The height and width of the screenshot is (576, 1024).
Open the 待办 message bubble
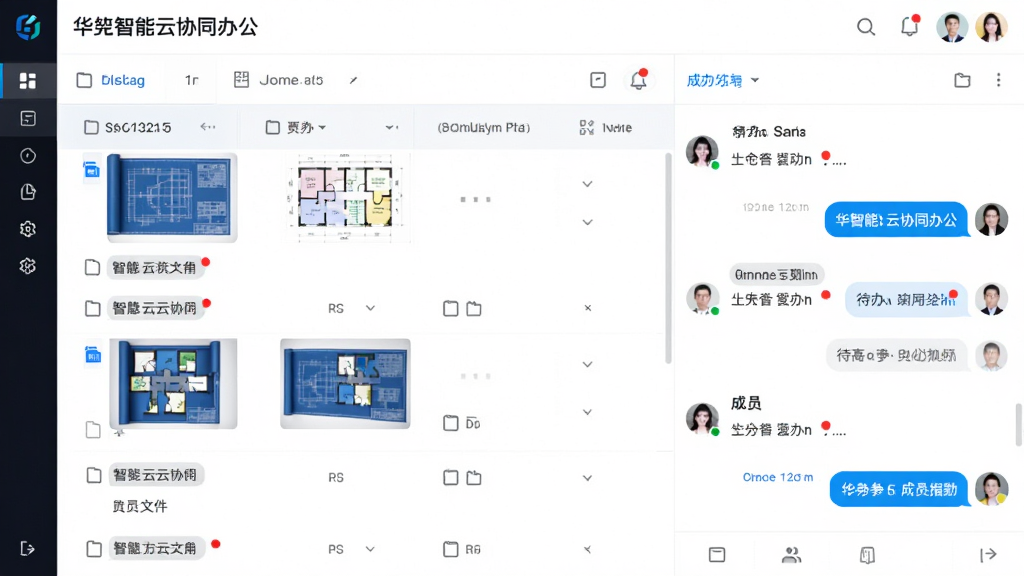pyautogui.click(x=904, y=300)
